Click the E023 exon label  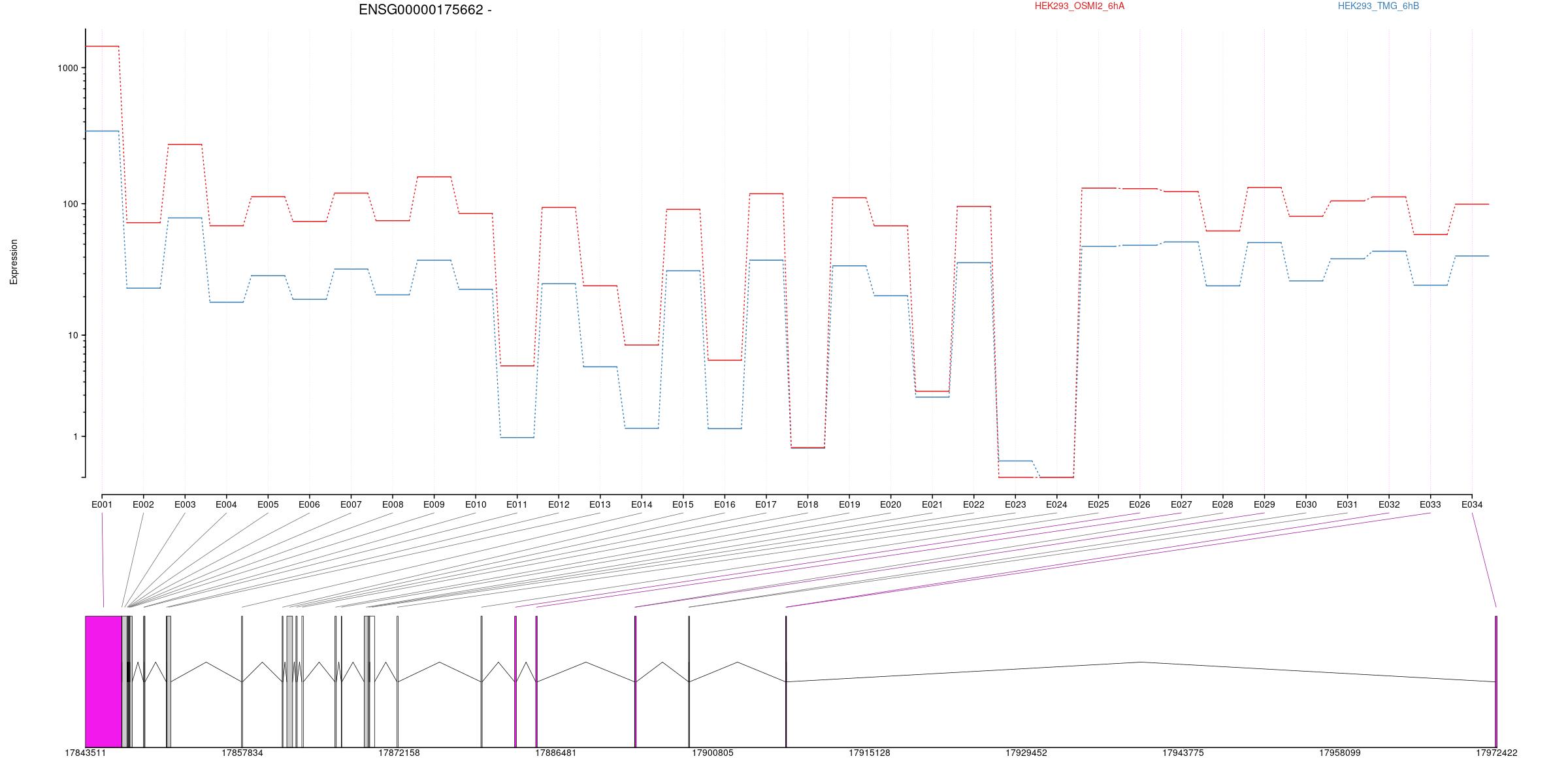1015,504
